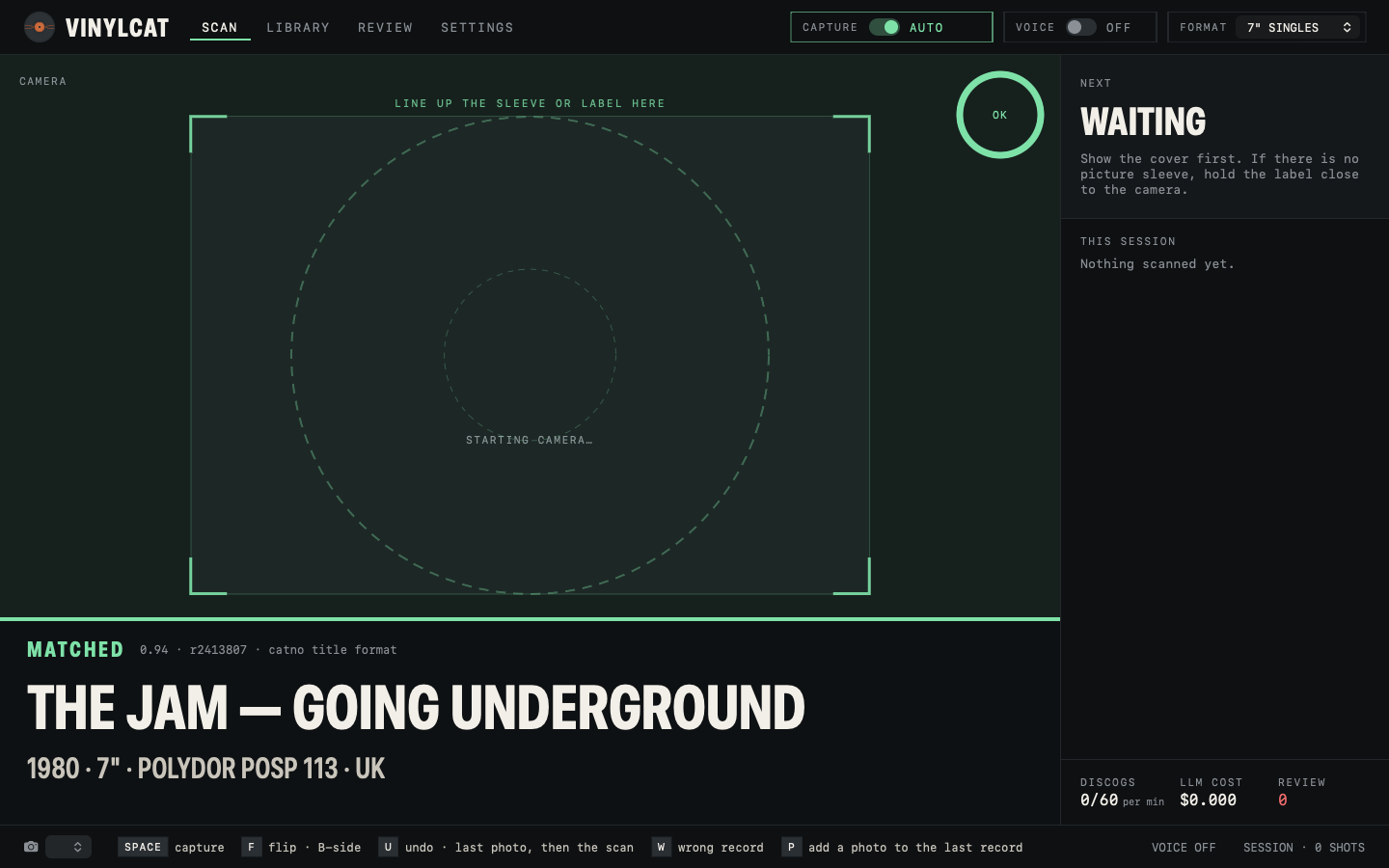Click the camera icon in the bottom bar
This screenshot has width=1389, height=868.
(31, 847)
